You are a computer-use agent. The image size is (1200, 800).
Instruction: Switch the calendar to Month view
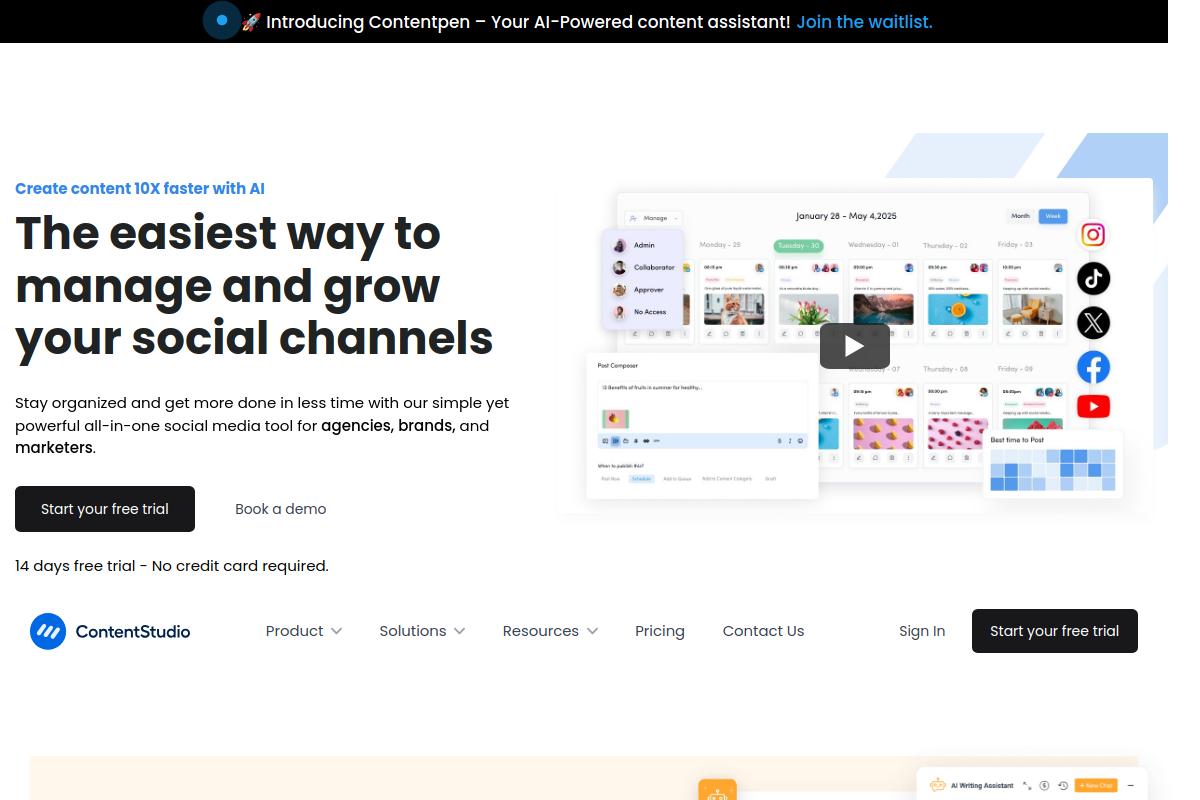coord(1020,216)
